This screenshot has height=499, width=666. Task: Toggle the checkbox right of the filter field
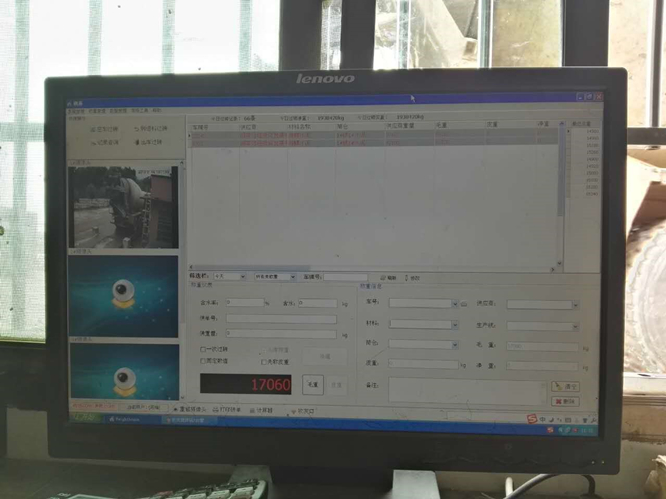pyautogui.click(x=382, y=277)
